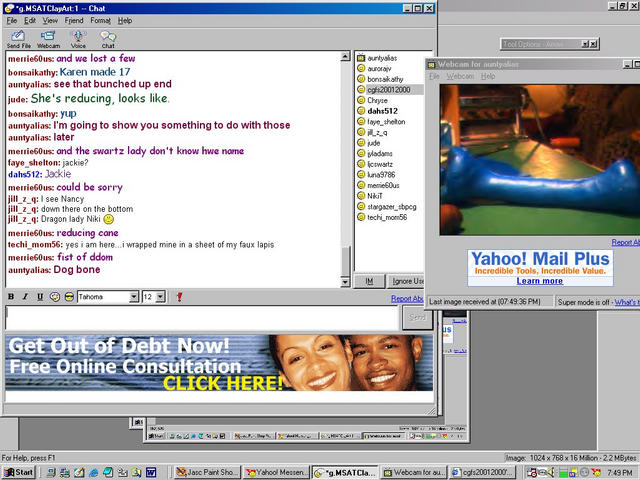The width and height of the screenshot is (640, 480).
Task: Click the 7:49 PM system clock
Action: [620, 473]
